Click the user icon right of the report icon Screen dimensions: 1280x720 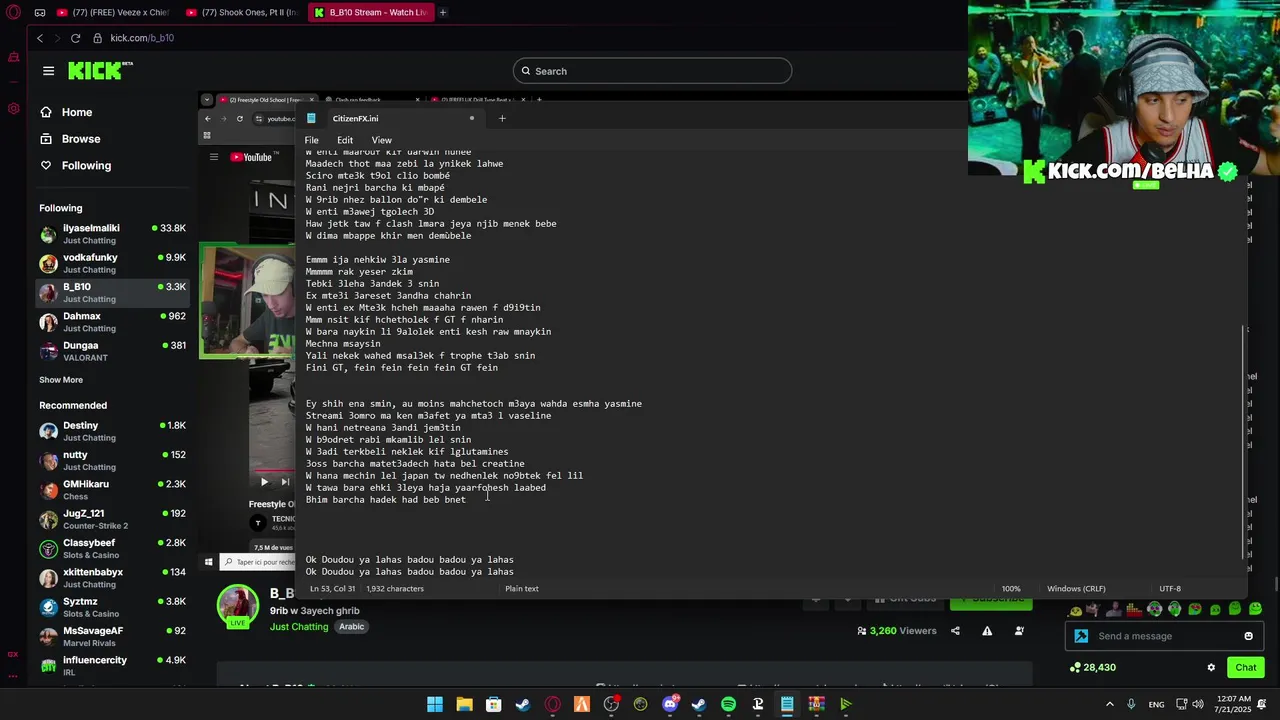pyautogui.click(x=1019, y=631)
